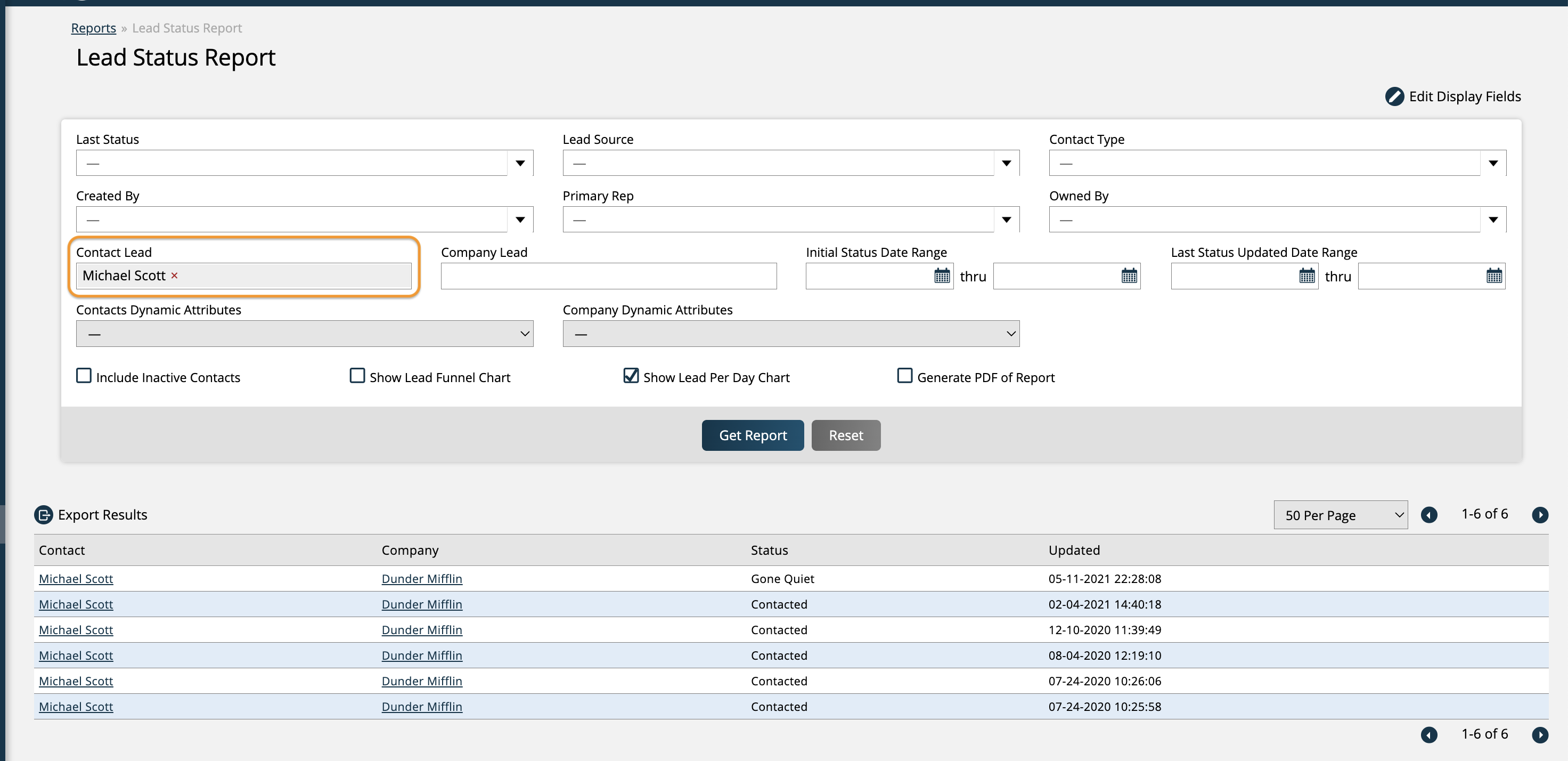The height and width of the screenshot is (761, 1568).
Task: Click the Edit Display Fields pencil icon
Action: pos(1394,96)
